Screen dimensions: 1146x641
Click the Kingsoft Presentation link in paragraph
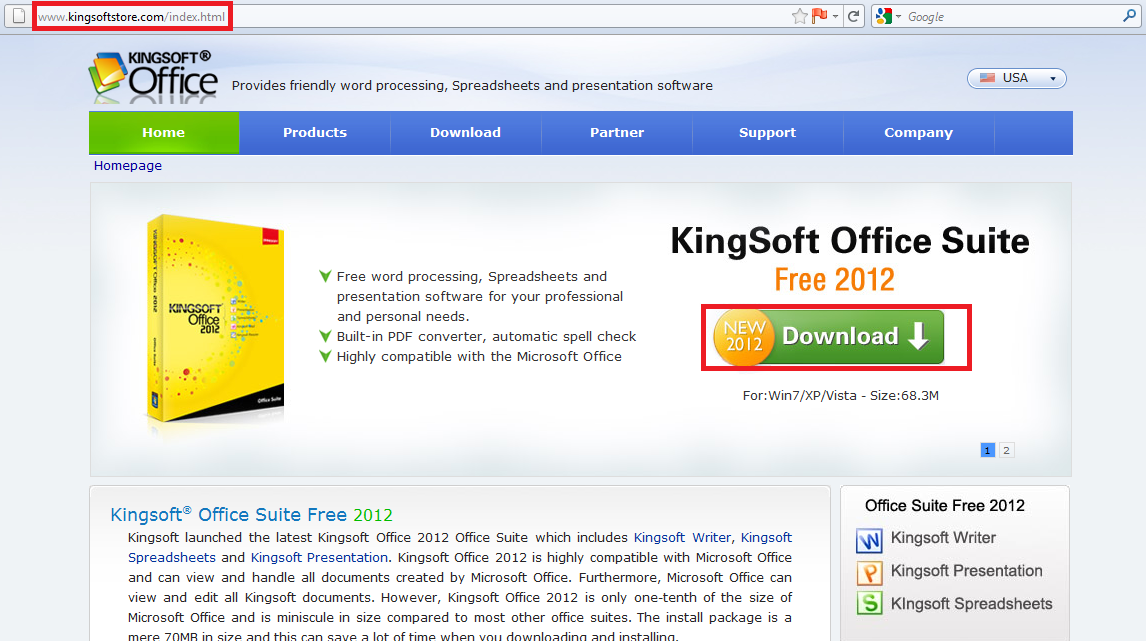pyautogui.click(x=319, y=558)
